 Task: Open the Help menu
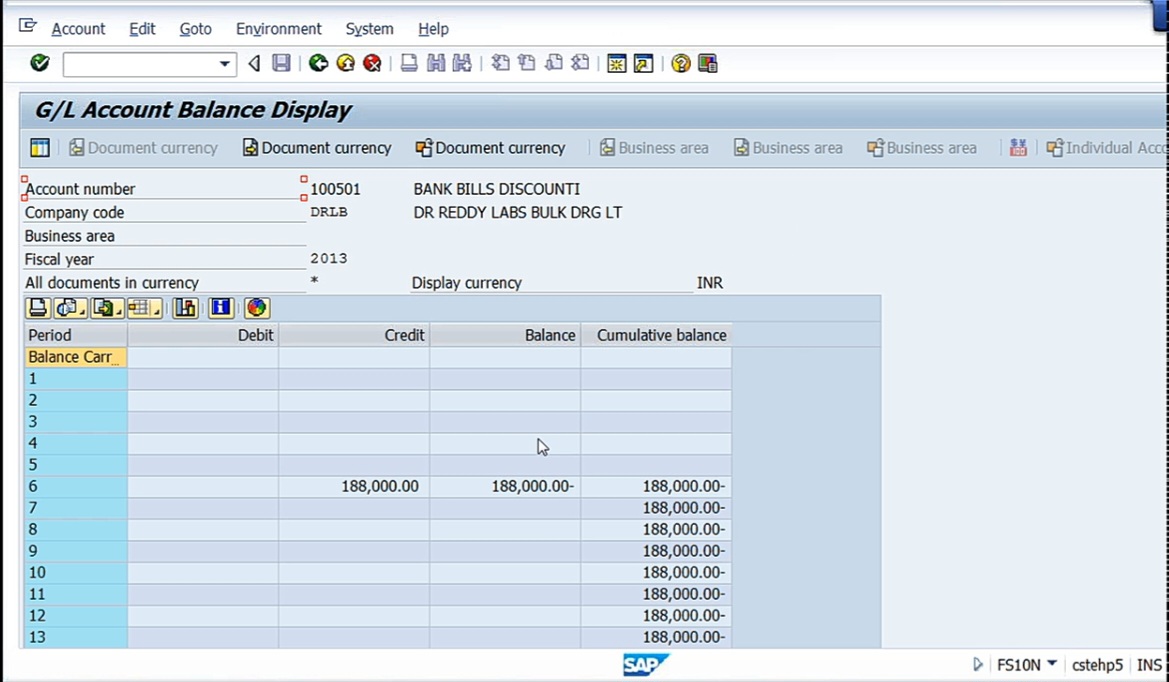433,29
